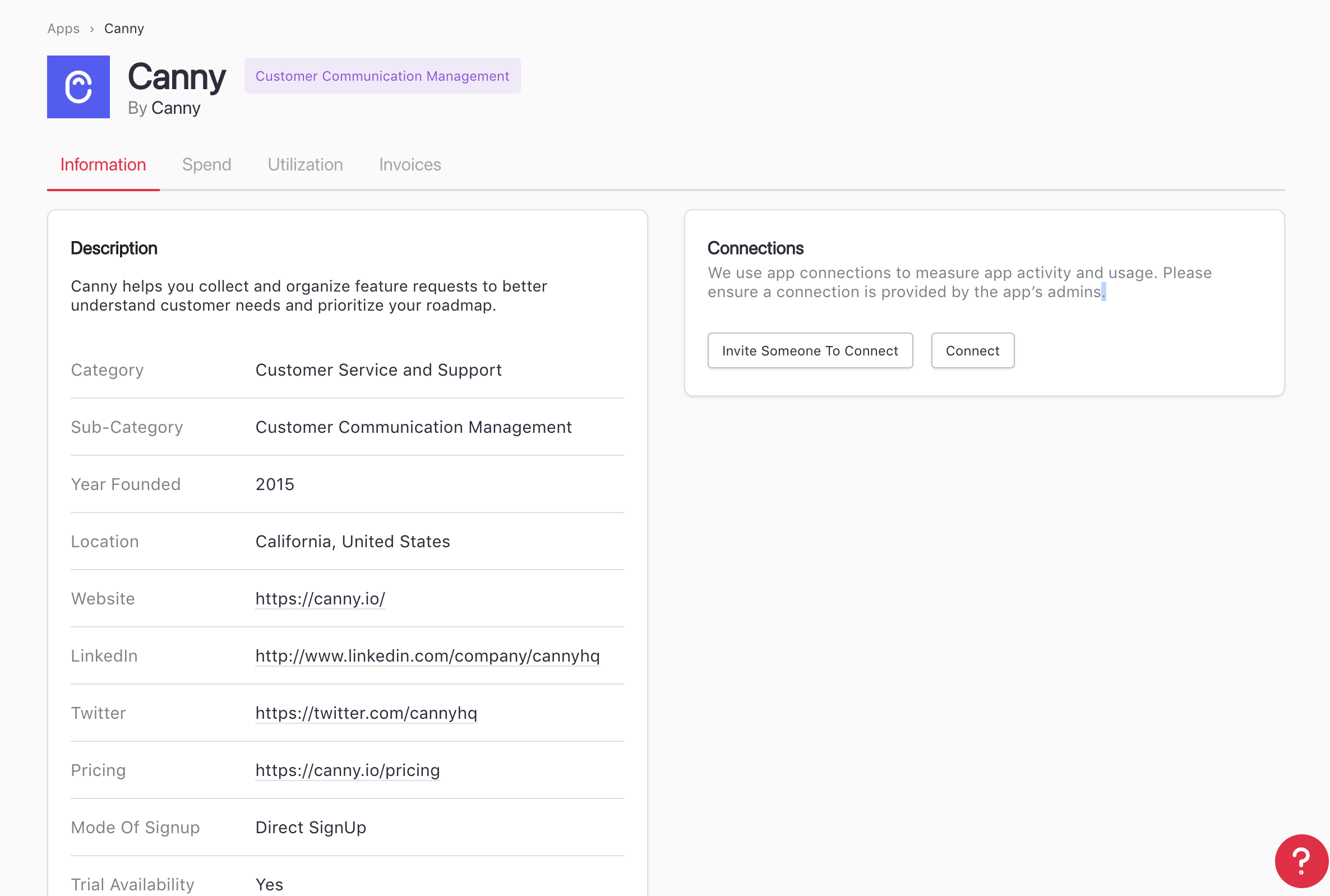This screenshot has height=896, width=1330.
Task: Open the Invoices tab
Action: coord(410,165)
